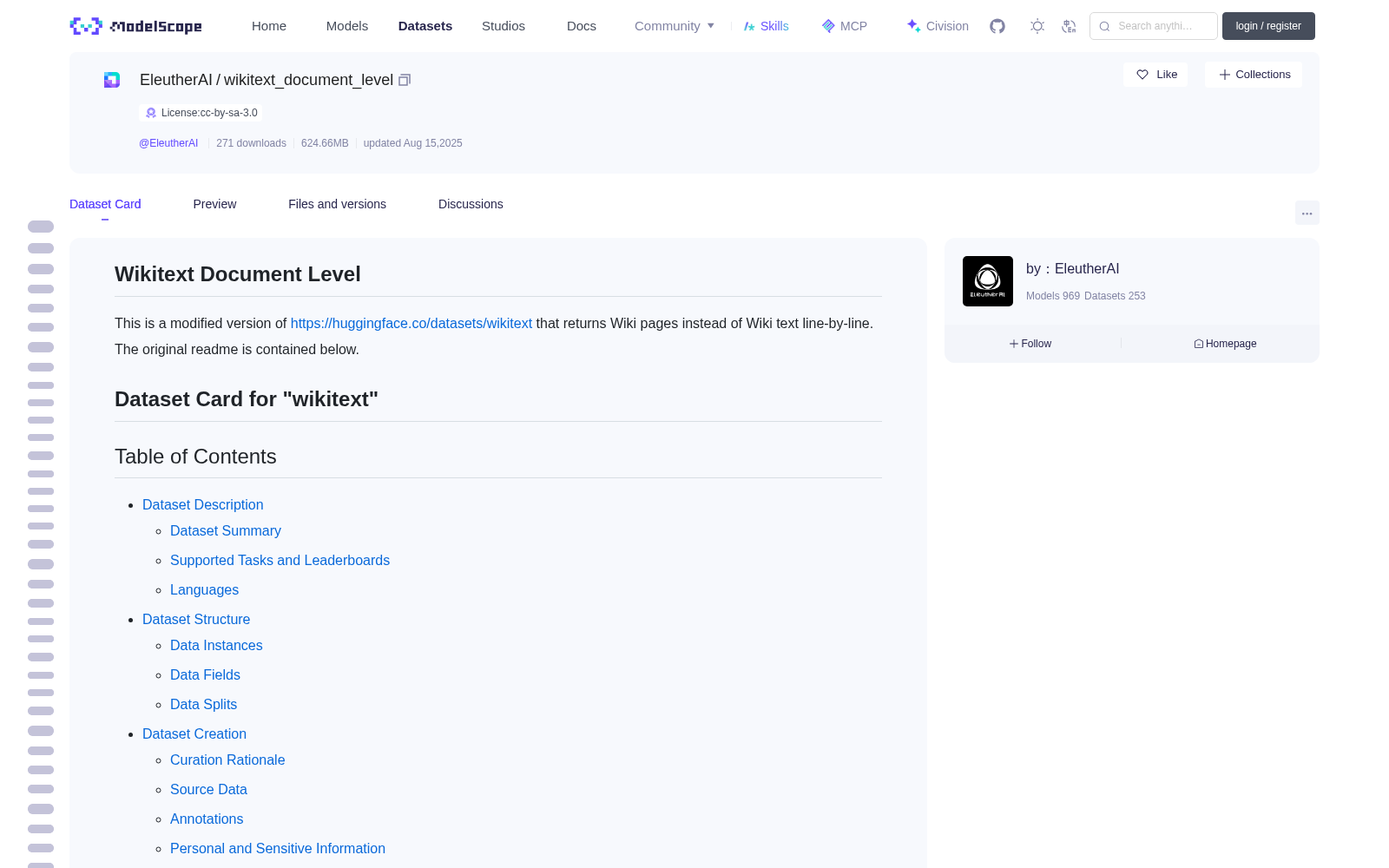The image size is (1389, 868).
Task: Open the @EleutherAI author link
Action: [x=168, y=143]
